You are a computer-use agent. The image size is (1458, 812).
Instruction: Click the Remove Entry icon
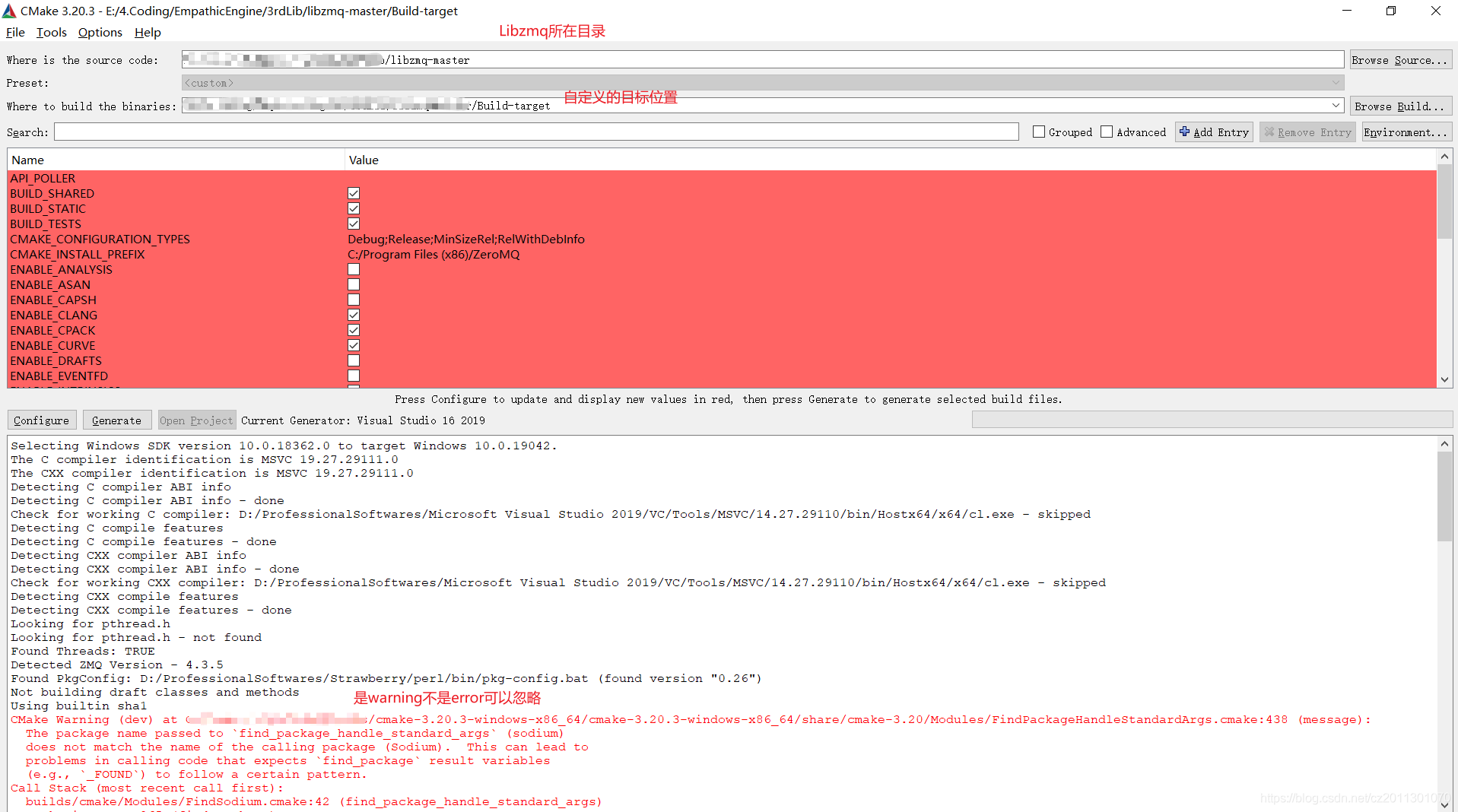point(1269,132)
